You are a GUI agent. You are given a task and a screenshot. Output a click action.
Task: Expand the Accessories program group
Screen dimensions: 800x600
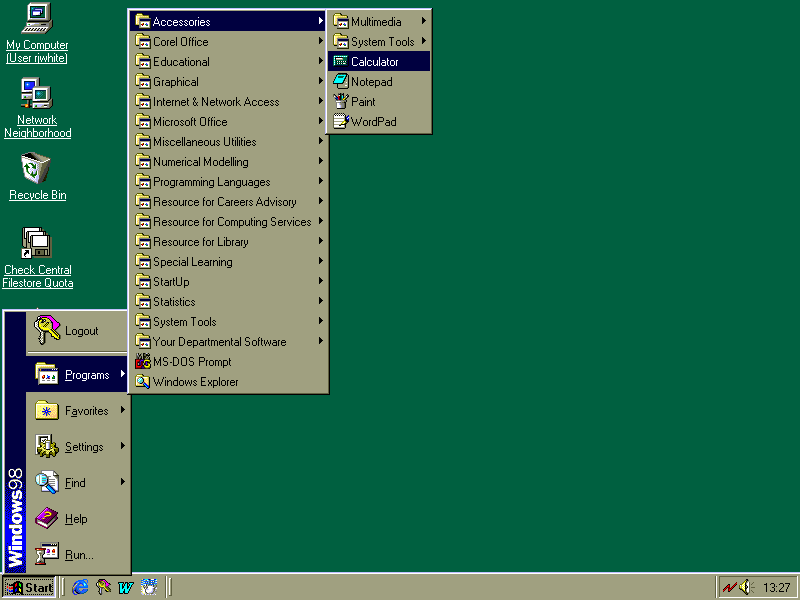click(229, 21)
